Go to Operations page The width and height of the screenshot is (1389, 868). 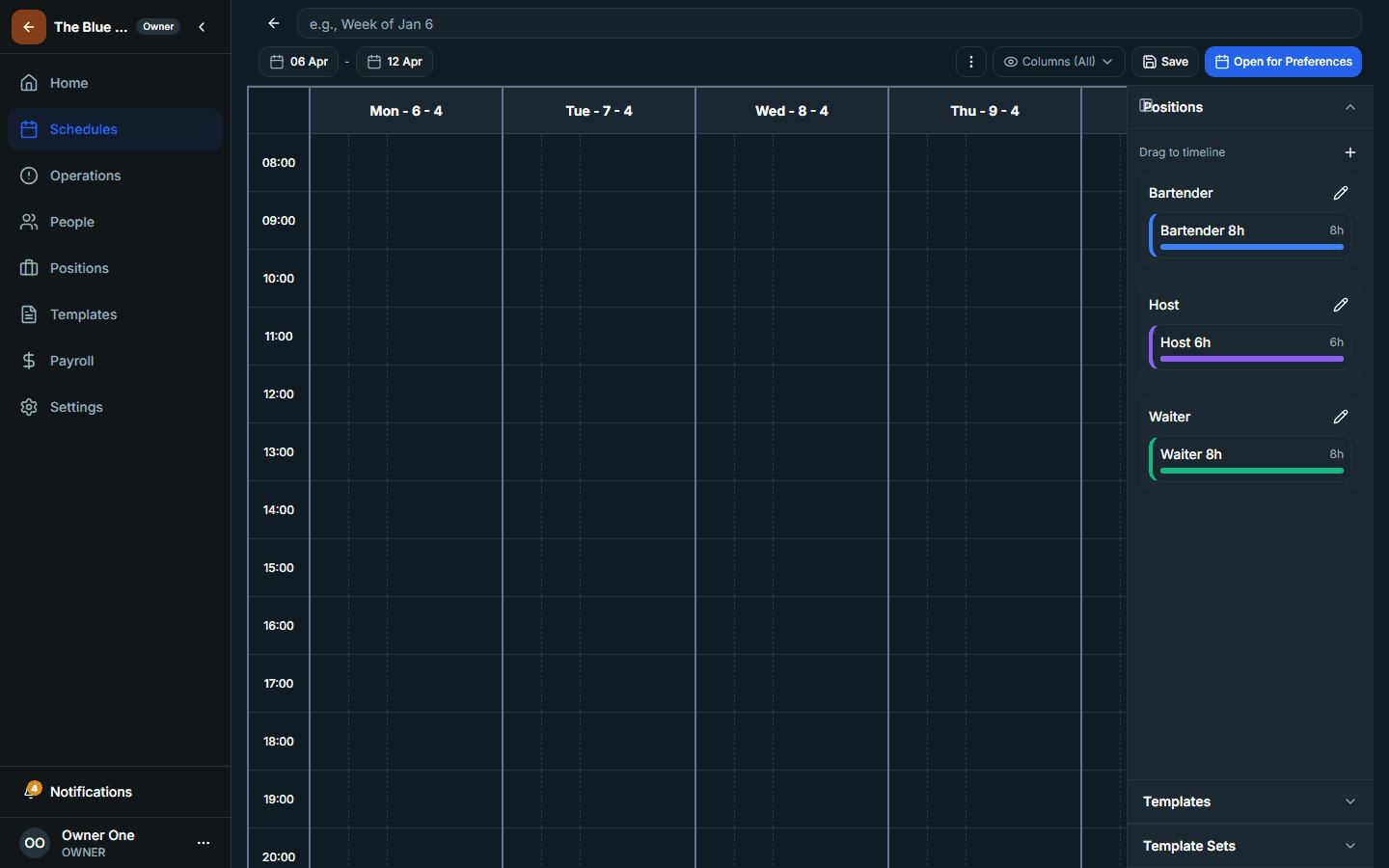115,176
